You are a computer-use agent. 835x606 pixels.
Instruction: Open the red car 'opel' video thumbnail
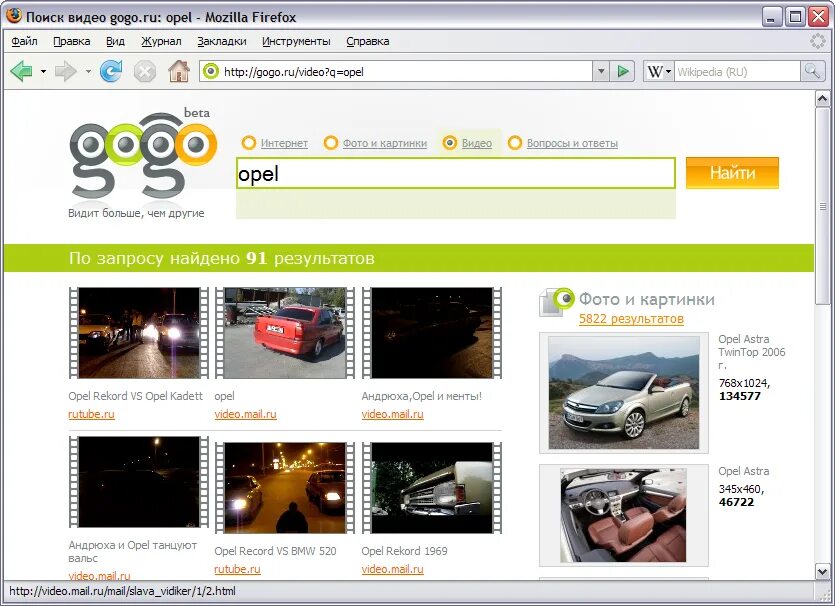pyautogui.click(x=285, y=333)
